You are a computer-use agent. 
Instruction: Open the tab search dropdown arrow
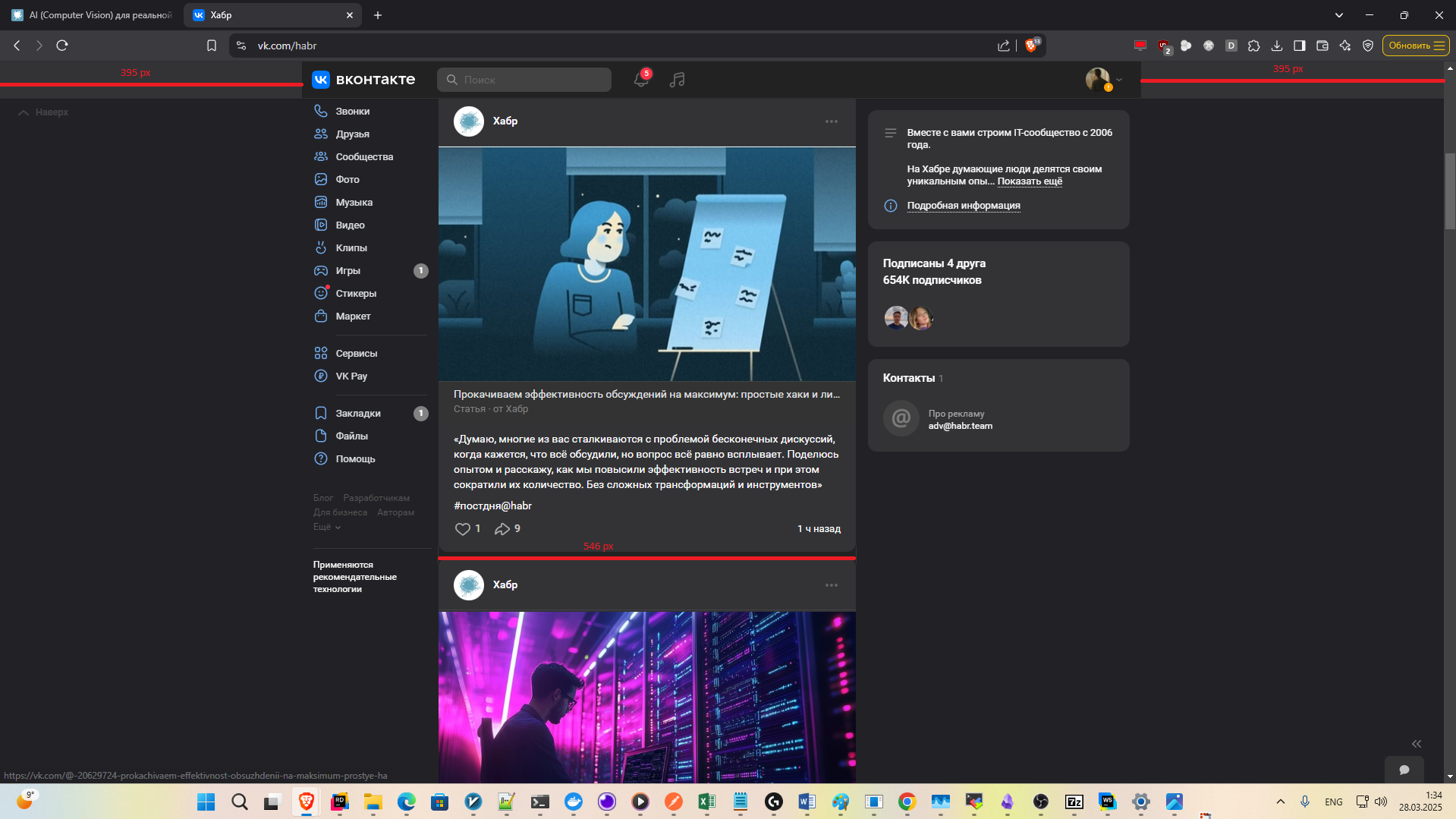point(1339,15)
